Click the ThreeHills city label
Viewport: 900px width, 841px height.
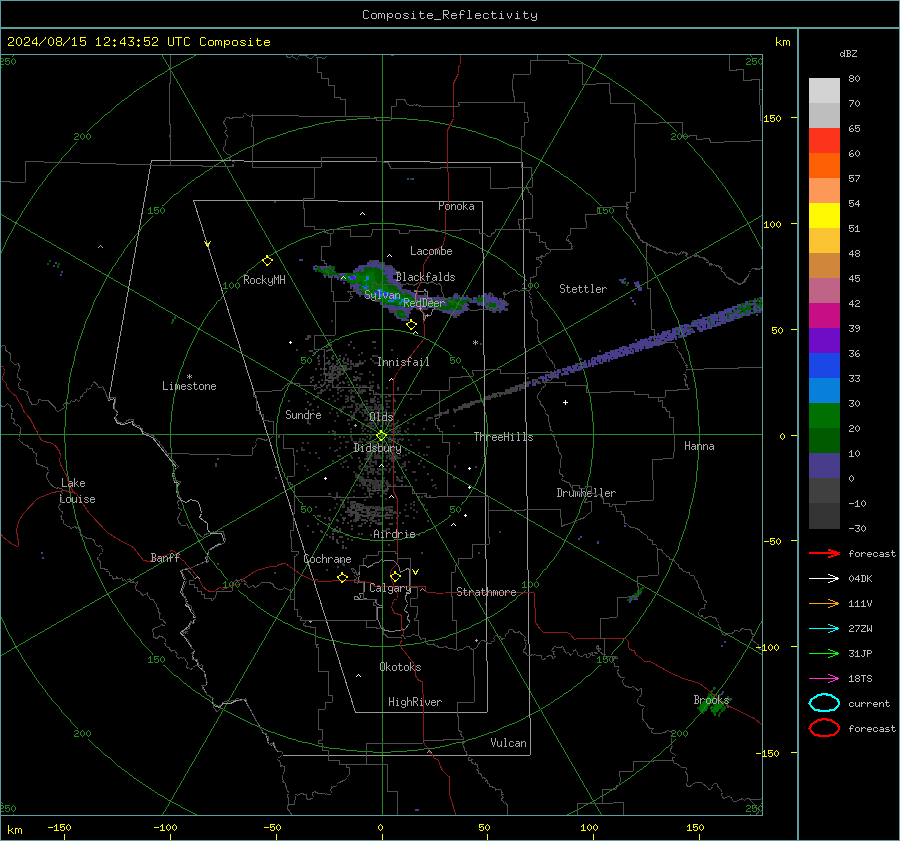[503, 437]
